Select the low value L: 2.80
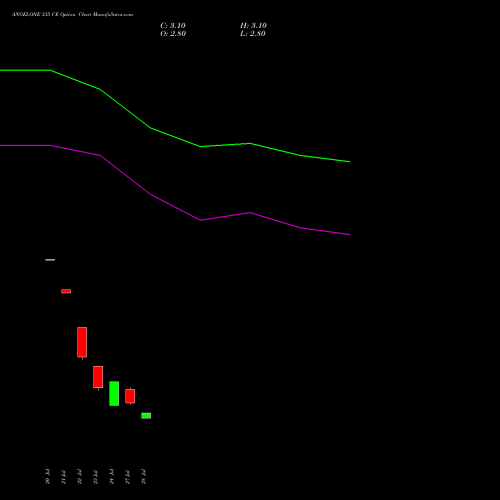Image resolution: width=500 pixels, height=500 pixels. [253, 34]
